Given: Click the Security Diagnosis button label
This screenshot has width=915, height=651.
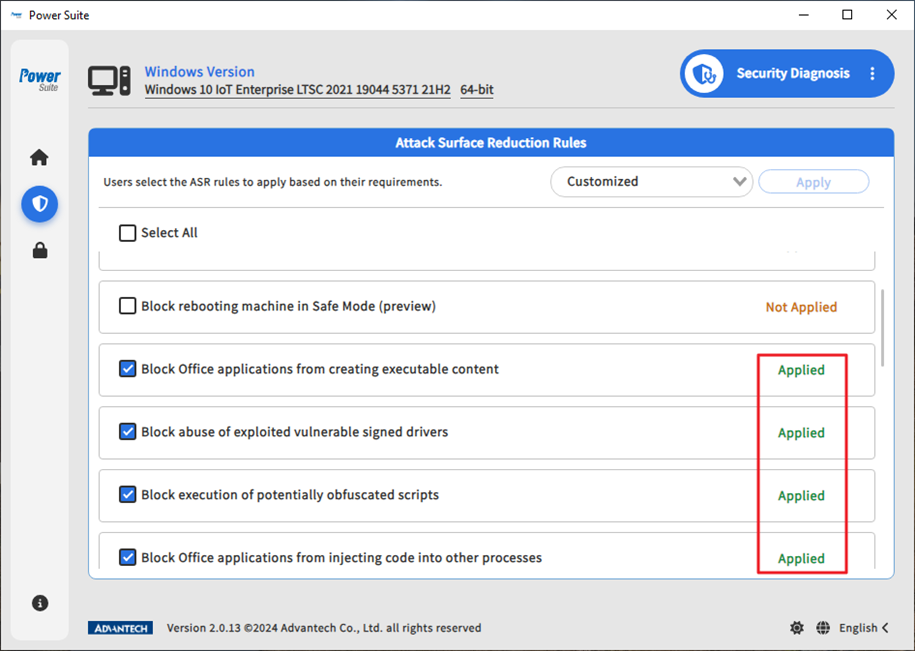Looking at the screenshot, I should coord(792,74).
